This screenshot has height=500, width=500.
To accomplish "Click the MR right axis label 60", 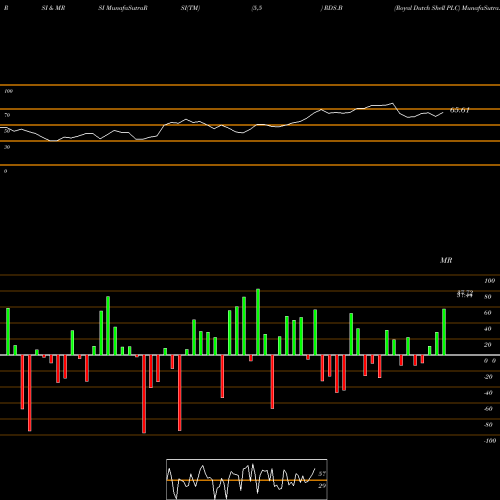I will click(488, 313).
